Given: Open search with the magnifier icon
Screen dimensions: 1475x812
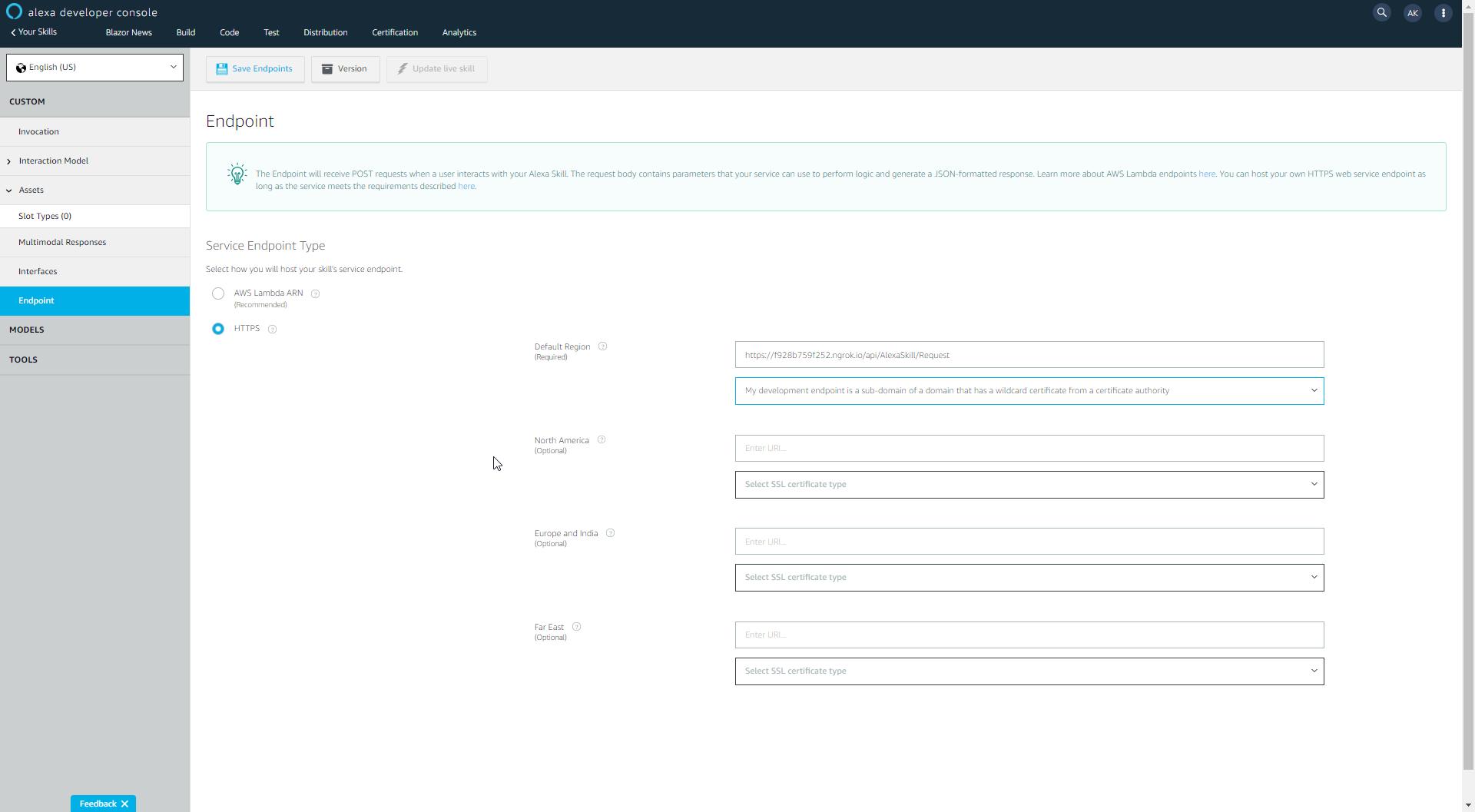Looking at the screenshot, I should coord(1381,12).
